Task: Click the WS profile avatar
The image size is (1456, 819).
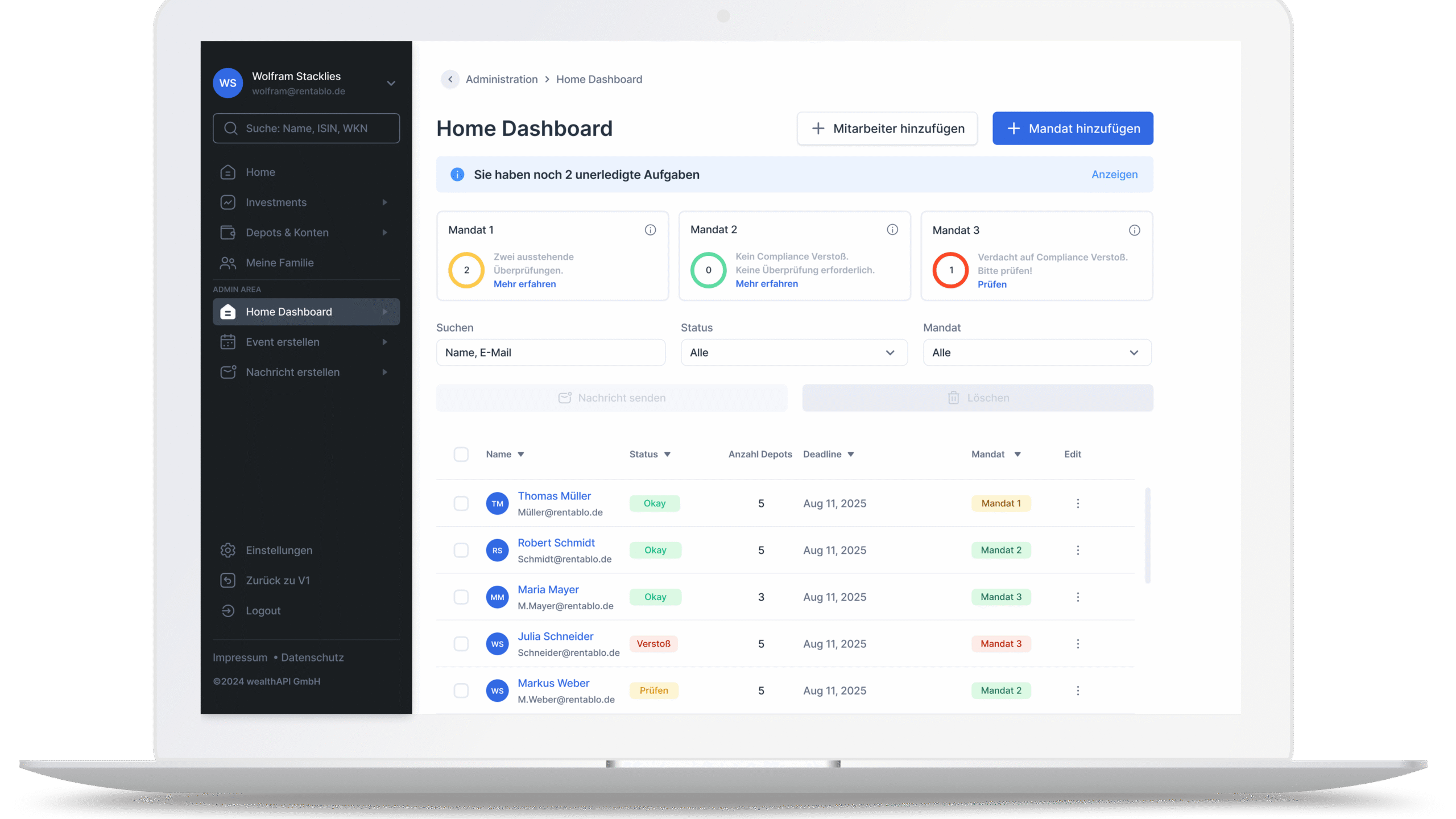Action: pyautogui.click(x=227, y=82)
